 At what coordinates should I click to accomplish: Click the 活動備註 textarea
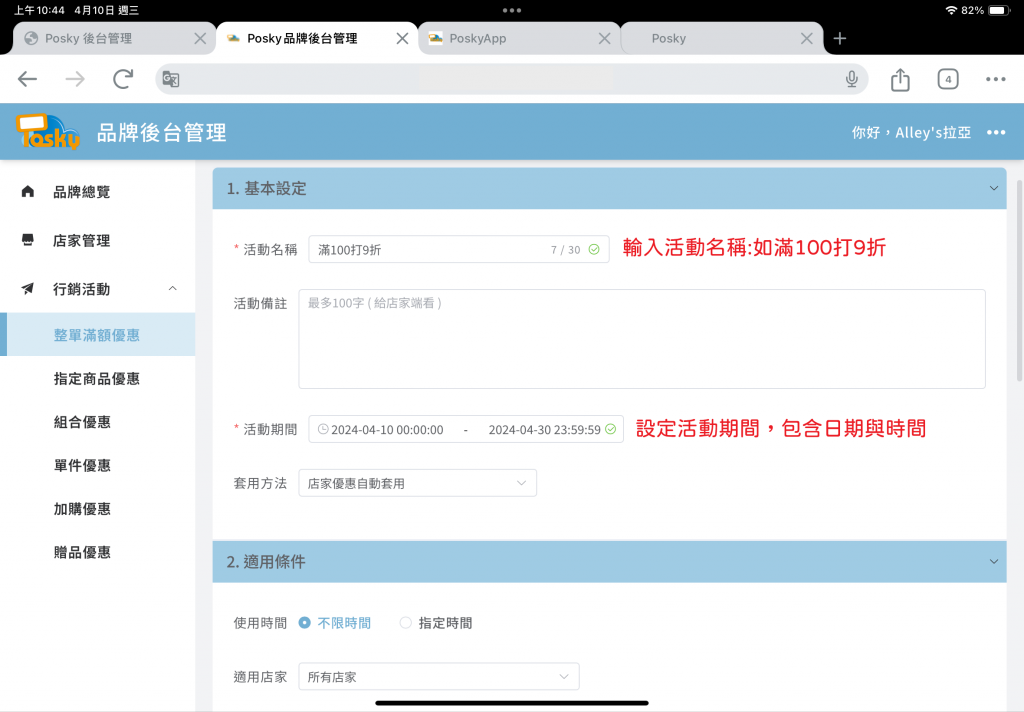coord(642,339)
